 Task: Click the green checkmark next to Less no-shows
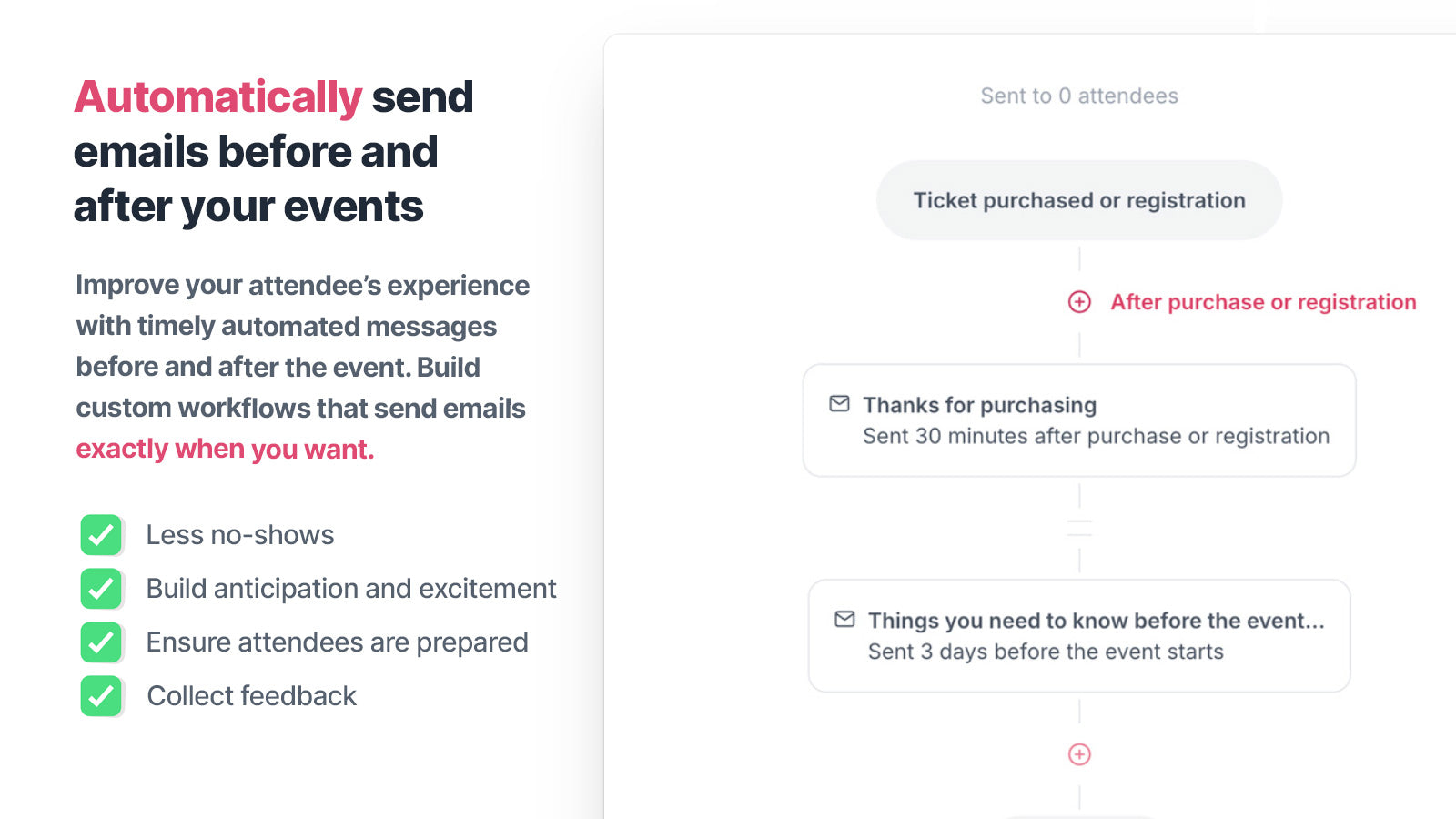[x=101, y=535]
